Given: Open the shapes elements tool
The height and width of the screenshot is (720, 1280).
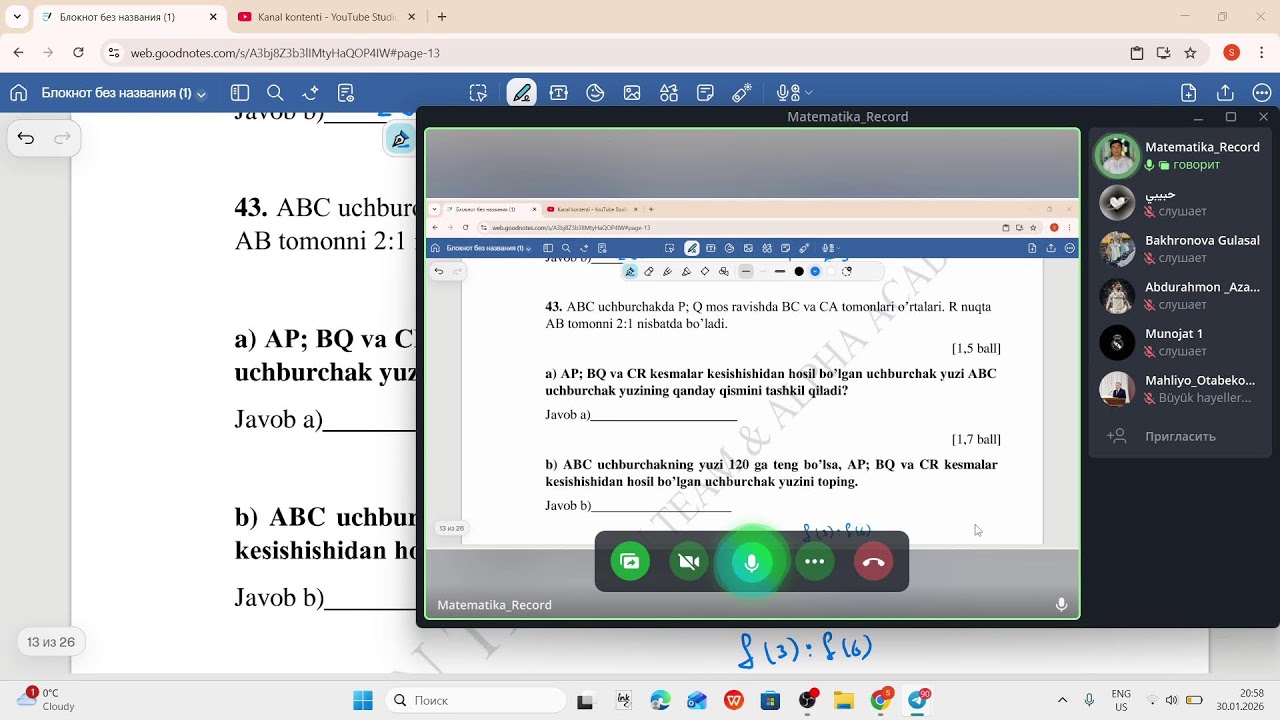Looking at the screenshot, I should click(x=668, y=93).
